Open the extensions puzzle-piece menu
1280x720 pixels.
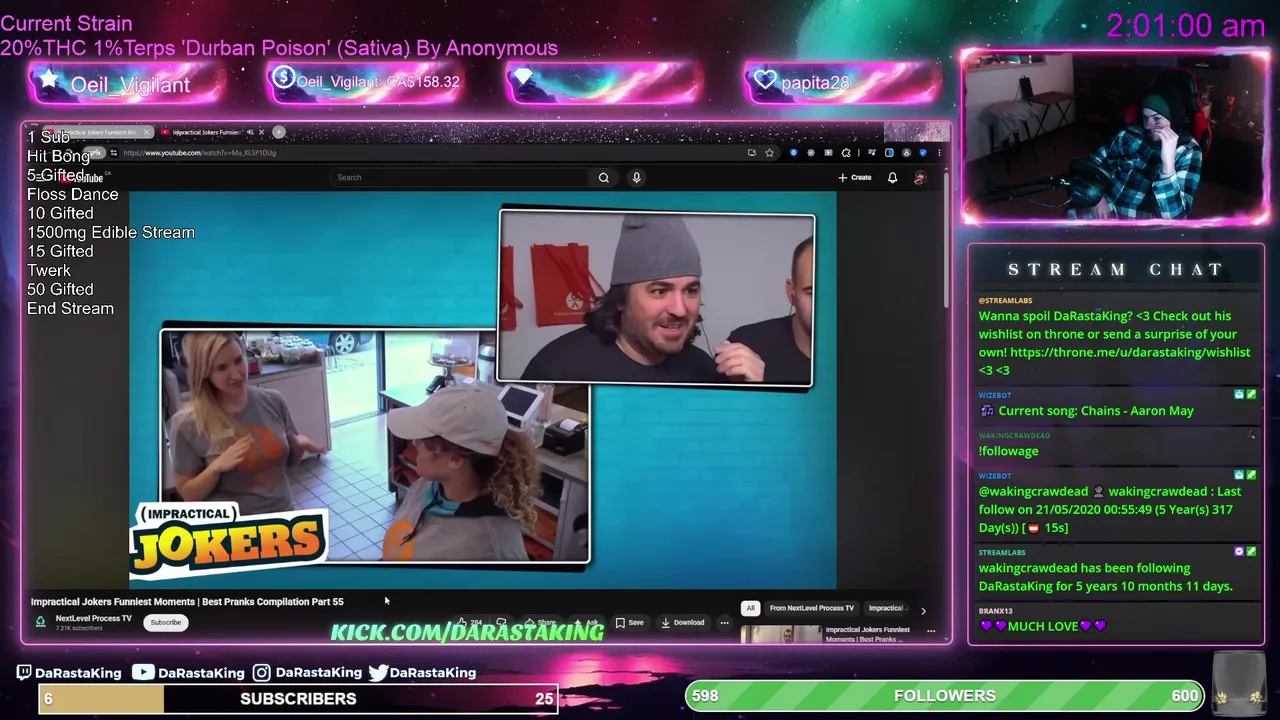pyautogui.click(x=846, y=153)
